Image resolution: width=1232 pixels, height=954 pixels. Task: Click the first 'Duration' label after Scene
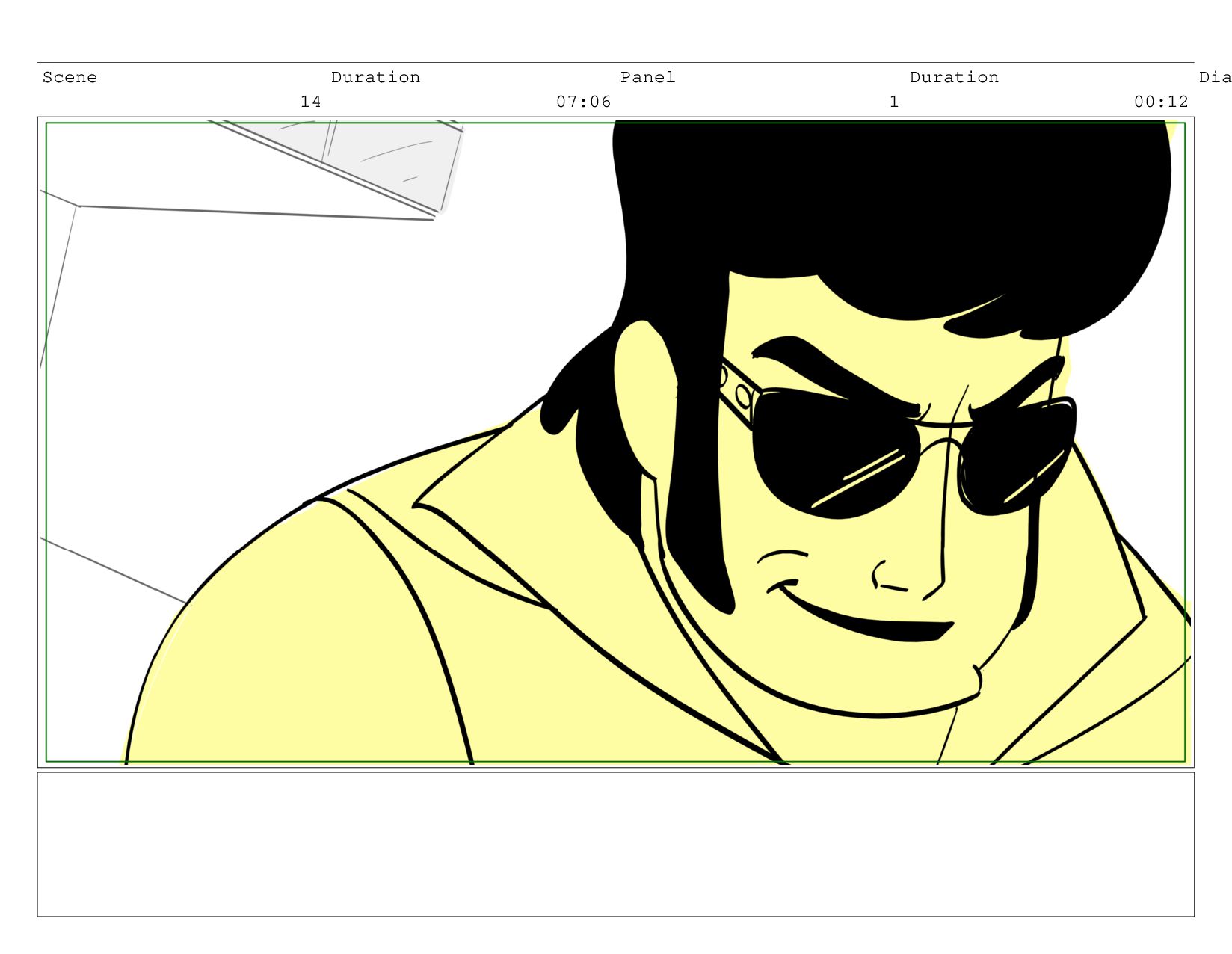tap(375, 77)
